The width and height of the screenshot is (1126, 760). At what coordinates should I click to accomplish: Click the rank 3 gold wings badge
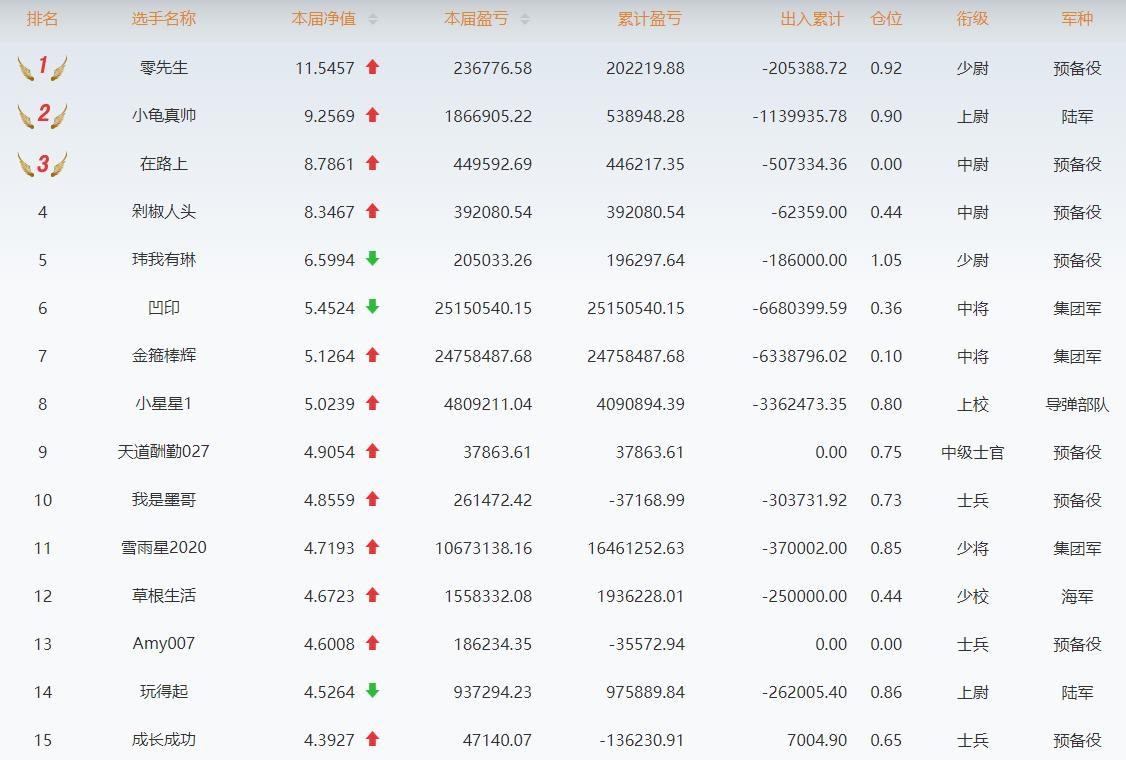click(42, 164)
